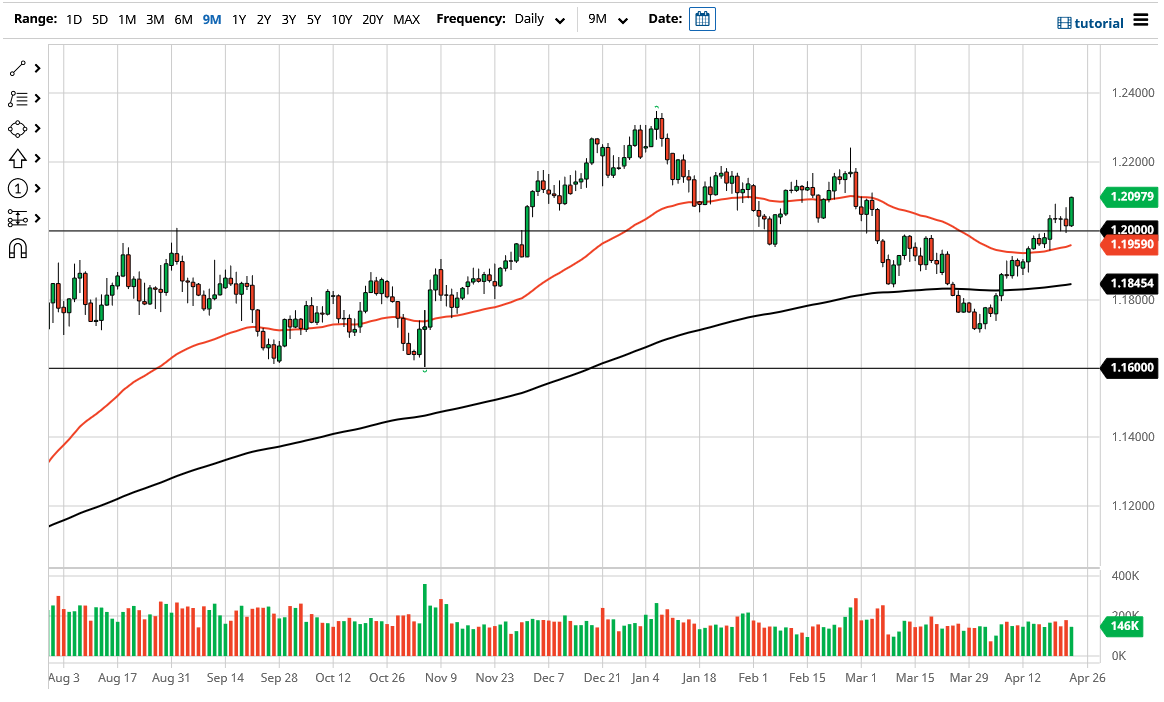Toggle the magnet snap mode

17,249
